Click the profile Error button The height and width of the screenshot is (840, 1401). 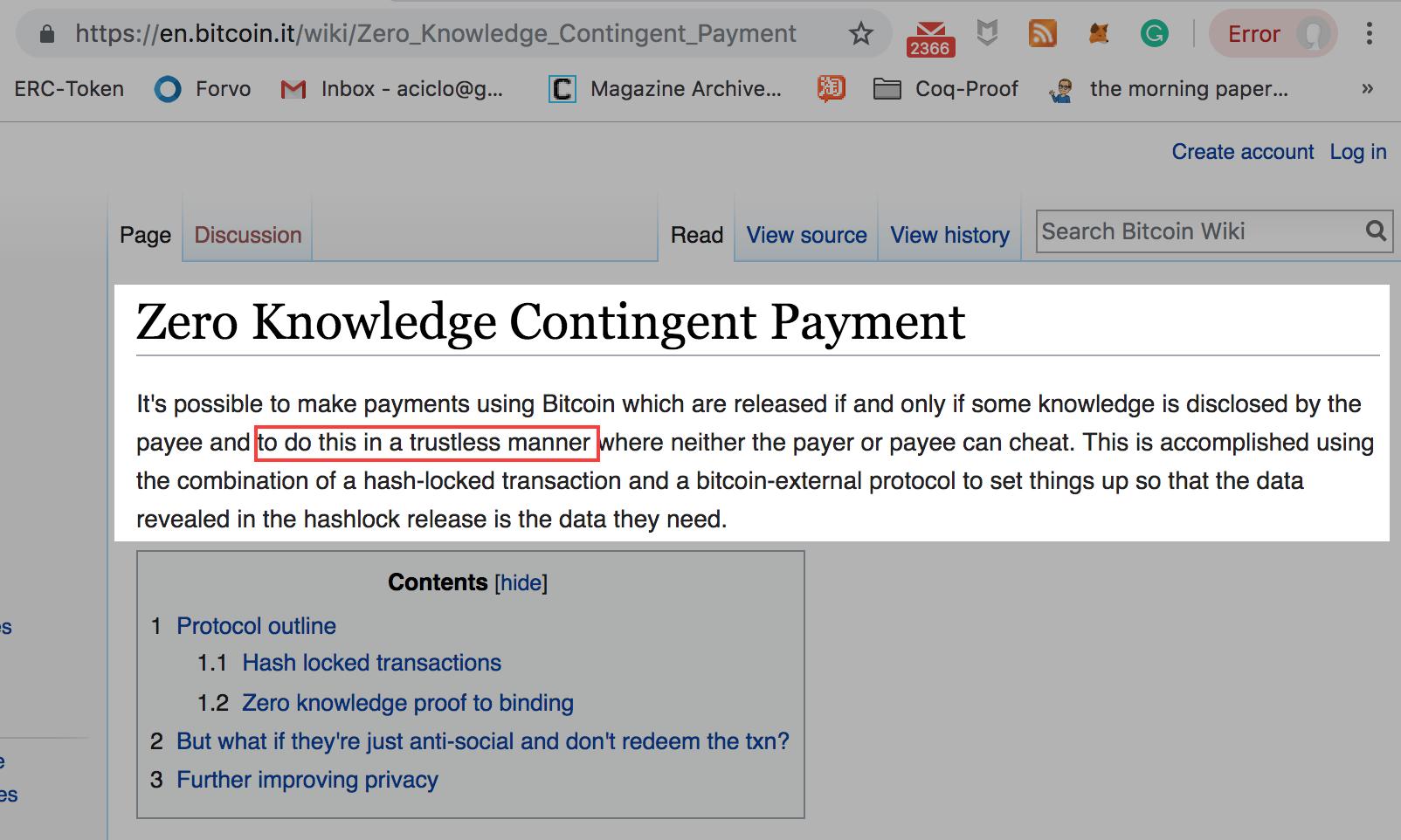click(x=1273, y=34)
